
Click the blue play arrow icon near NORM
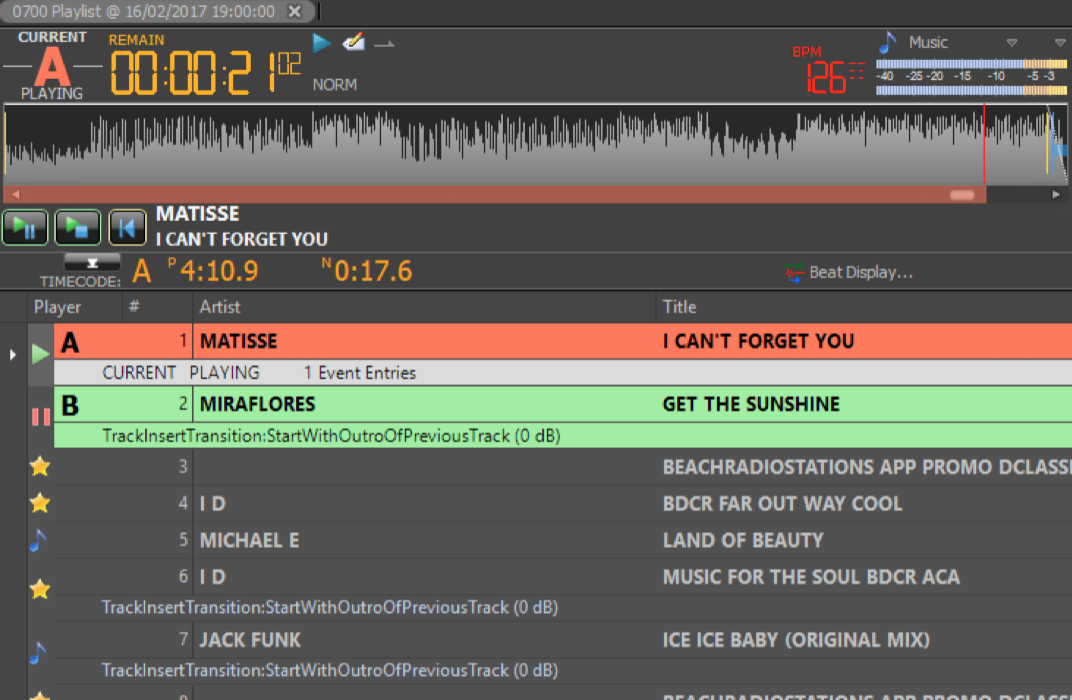tap(321, 43)
